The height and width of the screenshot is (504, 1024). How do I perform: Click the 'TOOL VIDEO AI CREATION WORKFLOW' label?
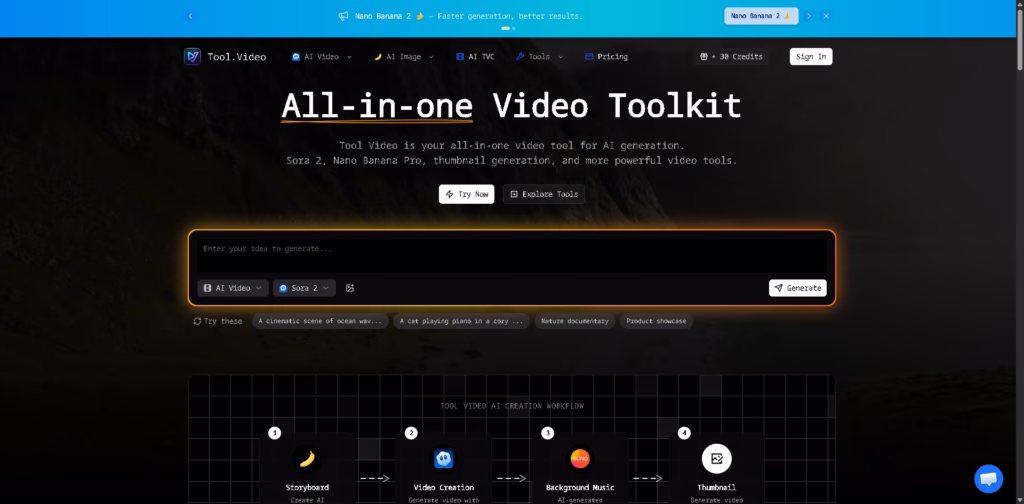(x=512, y=406)
